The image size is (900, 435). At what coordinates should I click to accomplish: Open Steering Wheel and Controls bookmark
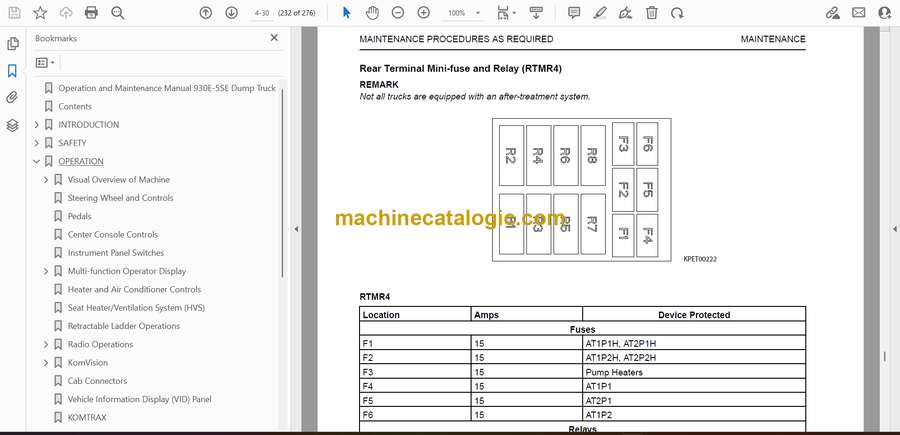click(x=121, y=198)
